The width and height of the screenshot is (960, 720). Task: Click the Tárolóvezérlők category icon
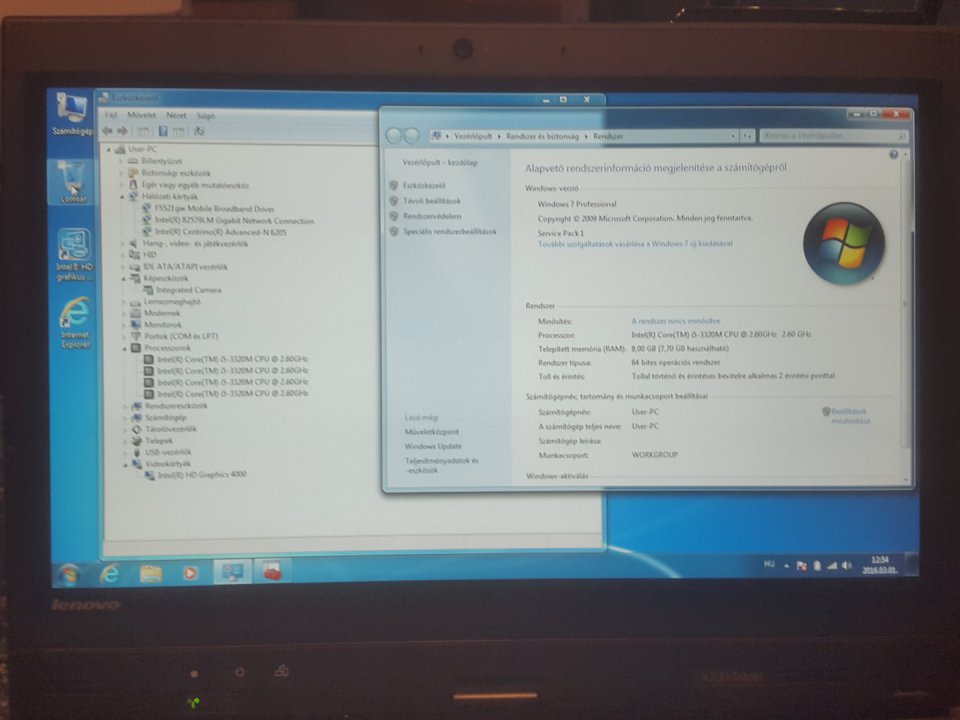click(137, 429)
